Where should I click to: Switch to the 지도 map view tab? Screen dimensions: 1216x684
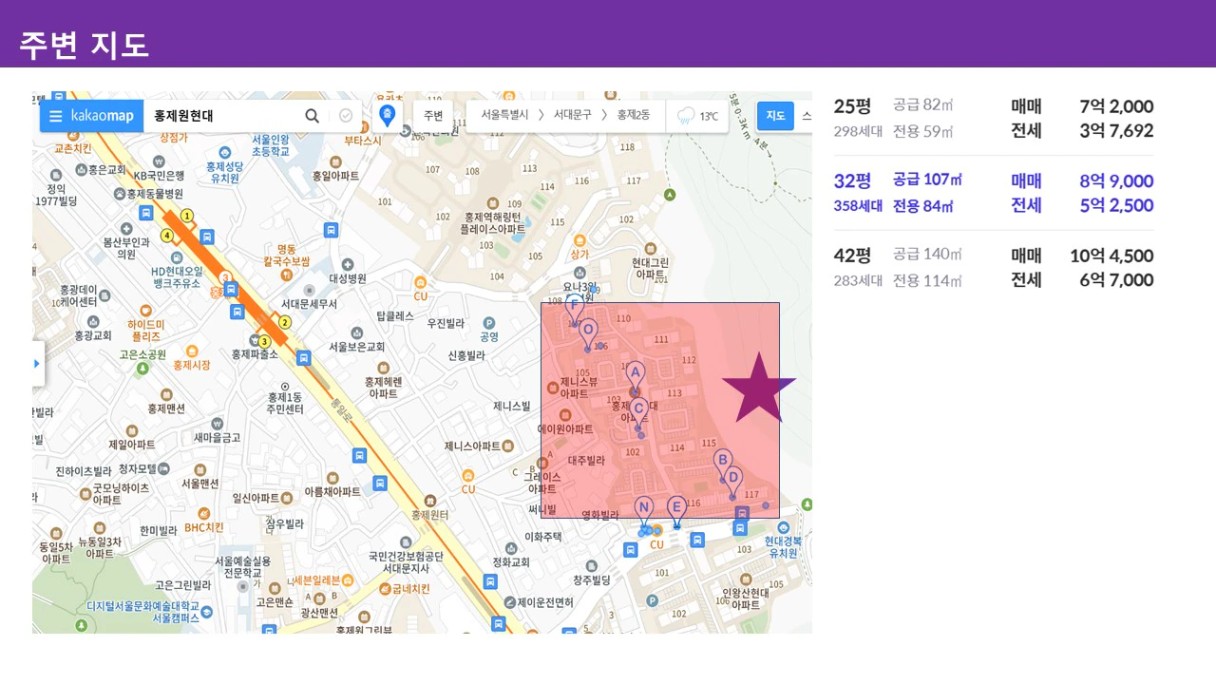coord(775,116)
